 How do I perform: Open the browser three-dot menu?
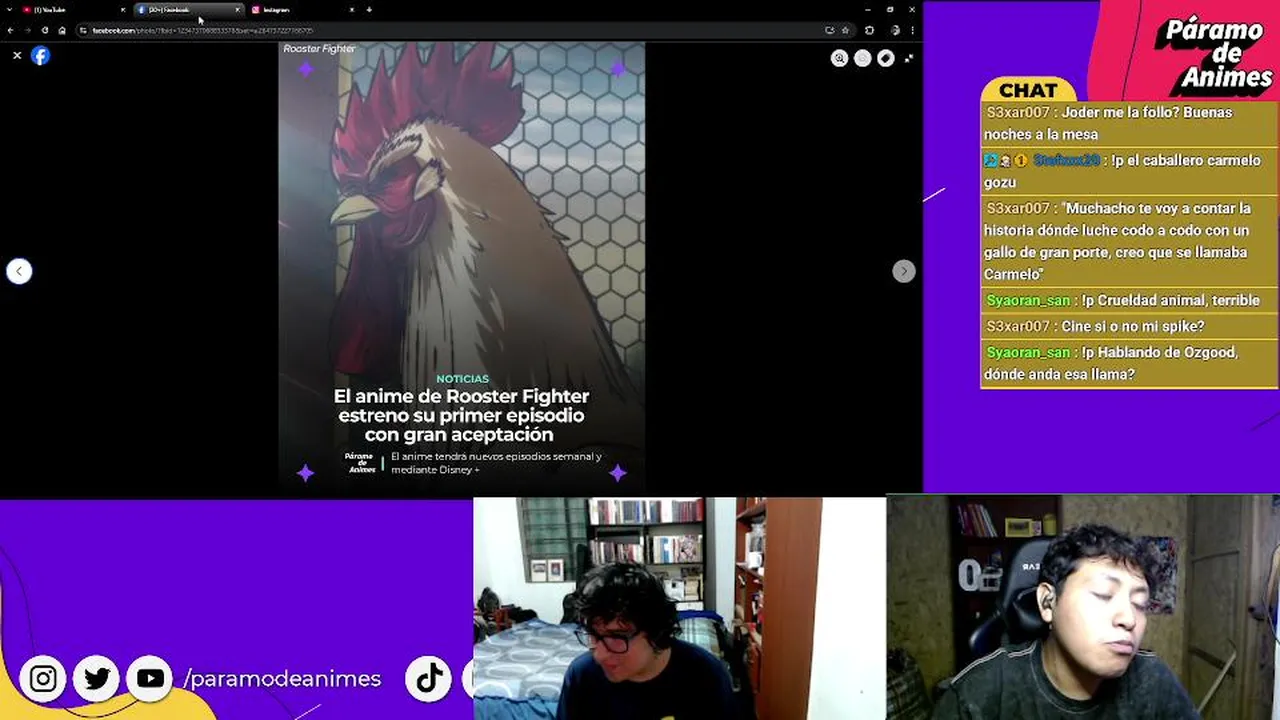[912, 30]
